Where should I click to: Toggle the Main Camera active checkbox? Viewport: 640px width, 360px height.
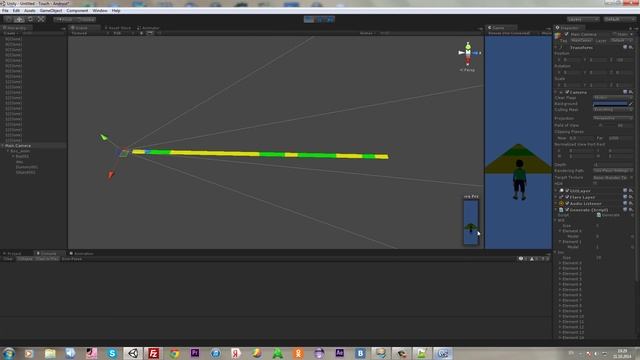(x=567, y=34)
